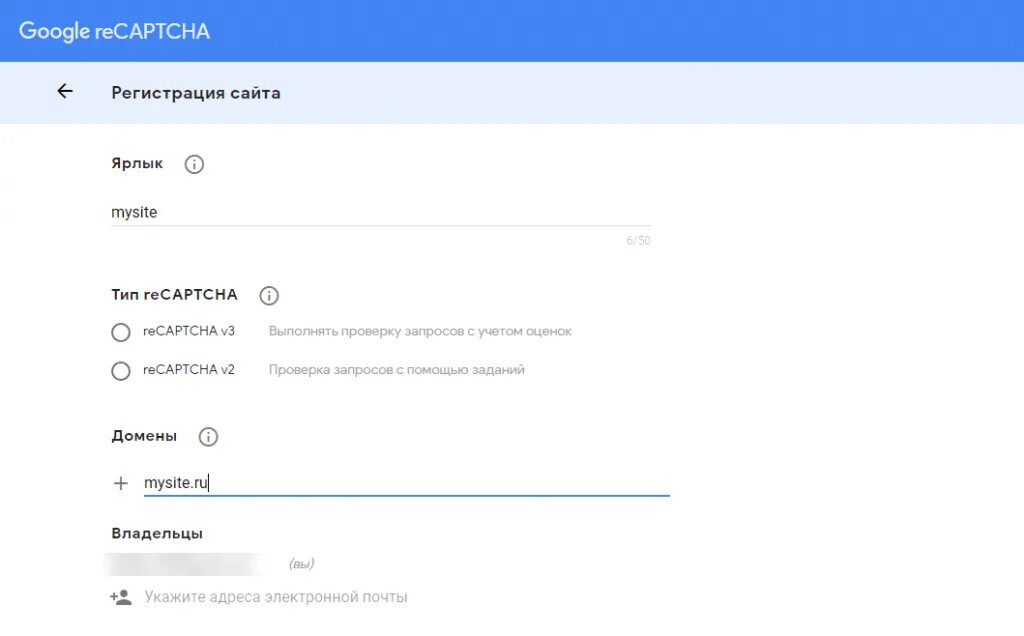Click the Google reCAPTCHA logo in the header

point(114,31)
